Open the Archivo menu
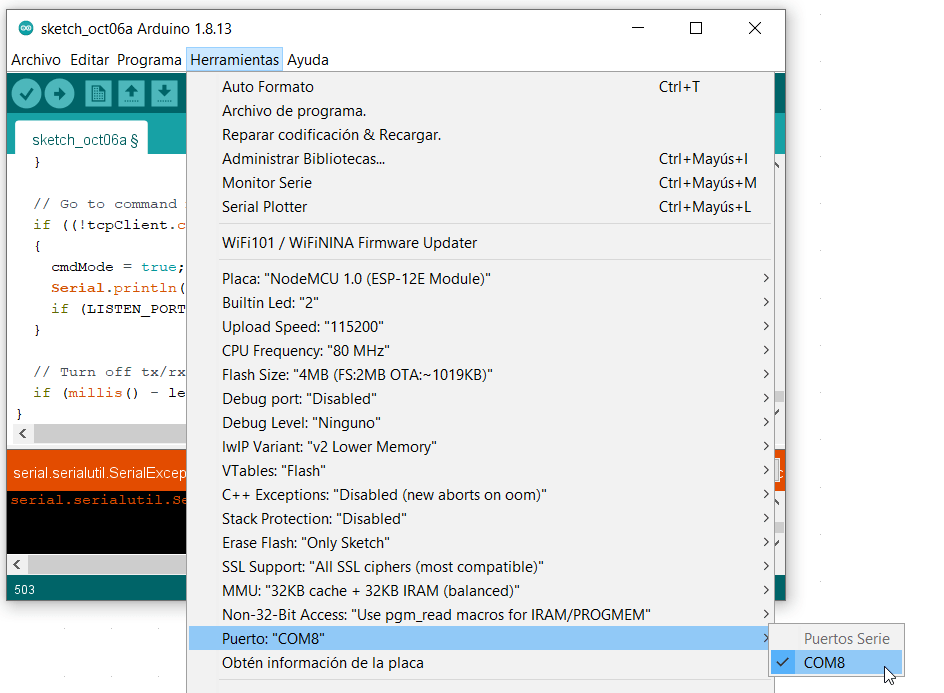Screen dimensions: 944x693 (36, 60)
